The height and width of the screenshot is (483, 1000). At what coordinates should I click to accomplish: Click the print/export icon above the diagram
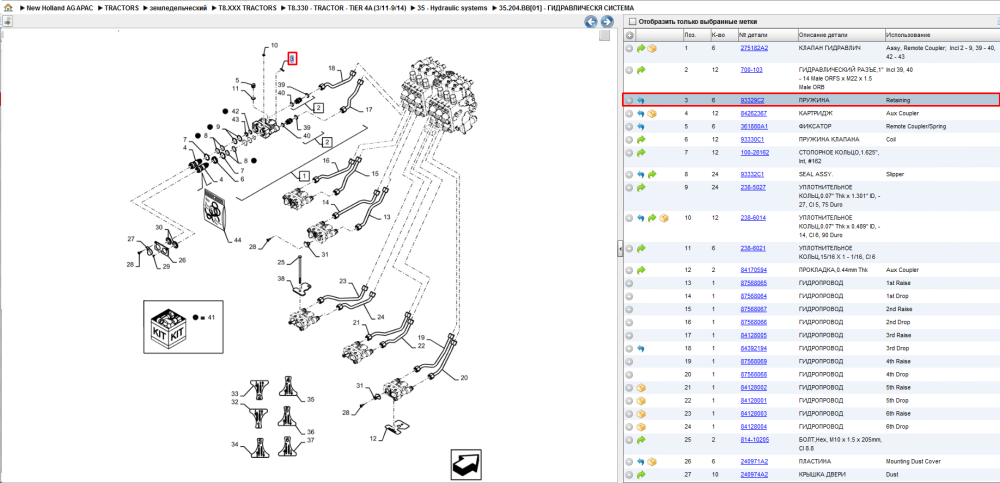pos(8,21)
